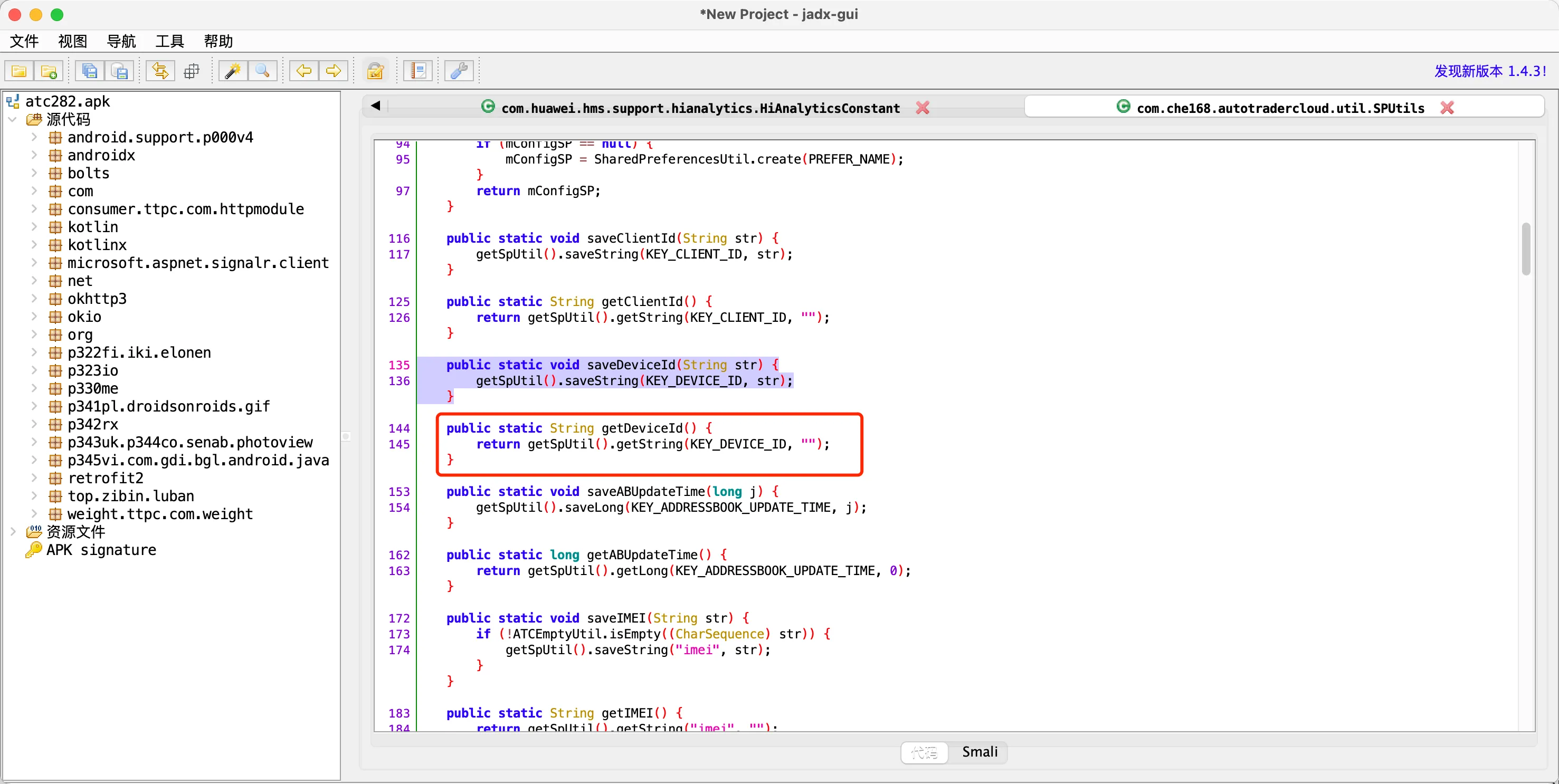Select p345vi.com.gdi.bgl.android.java package
The image size is (1559, 784).
[x=198, y=461]
